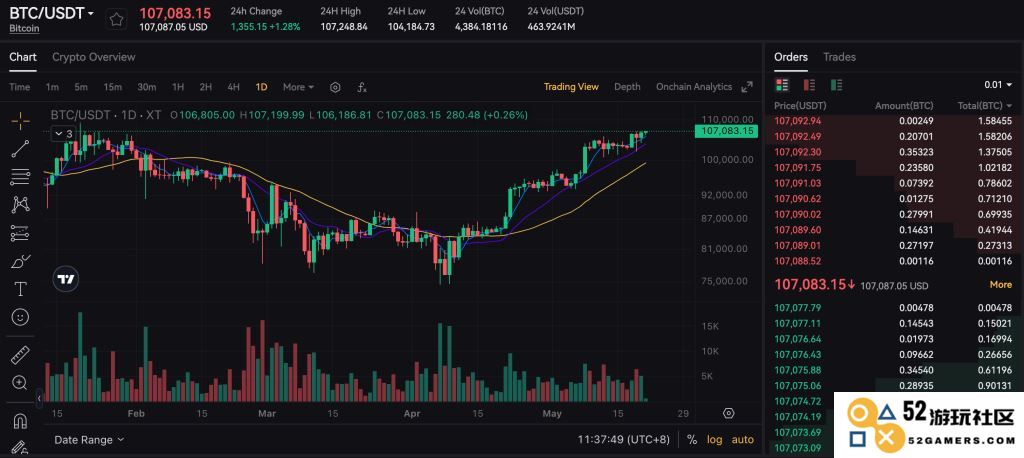Open the Bitcoin link under the pair name
The image size is (1024, 458).
pos(24,29)
